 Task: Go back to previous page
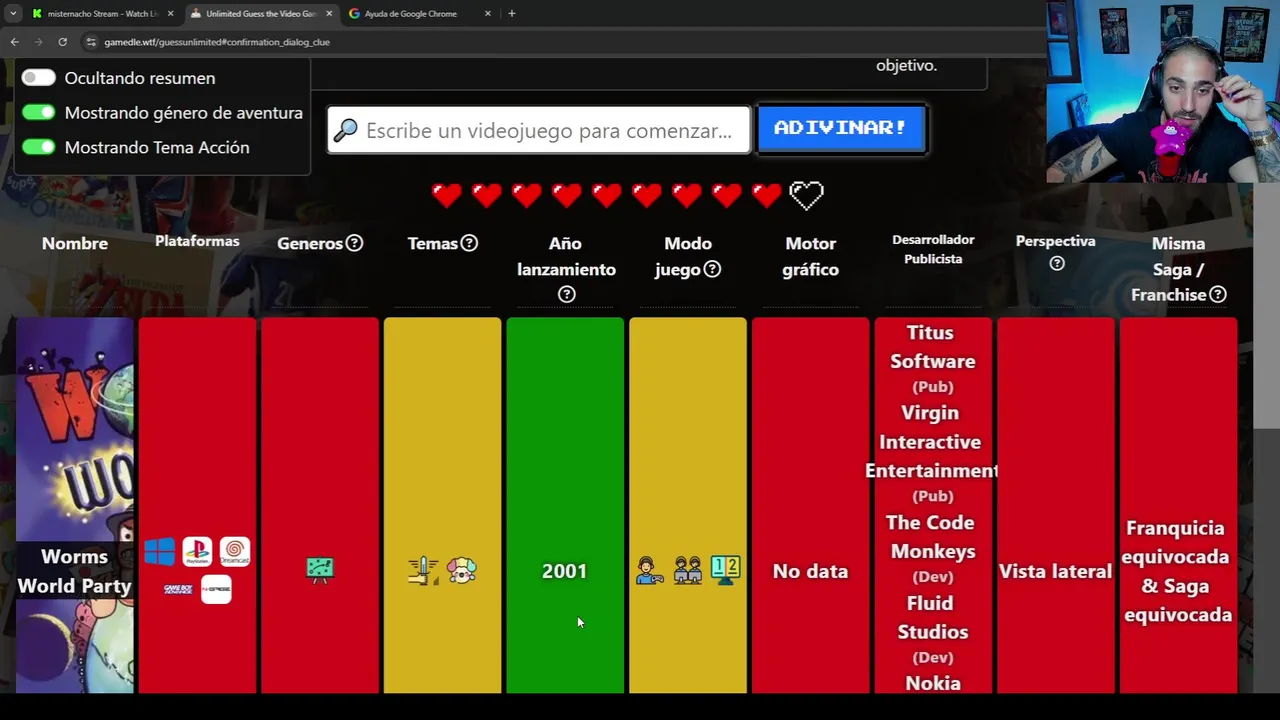coord(14,42)
